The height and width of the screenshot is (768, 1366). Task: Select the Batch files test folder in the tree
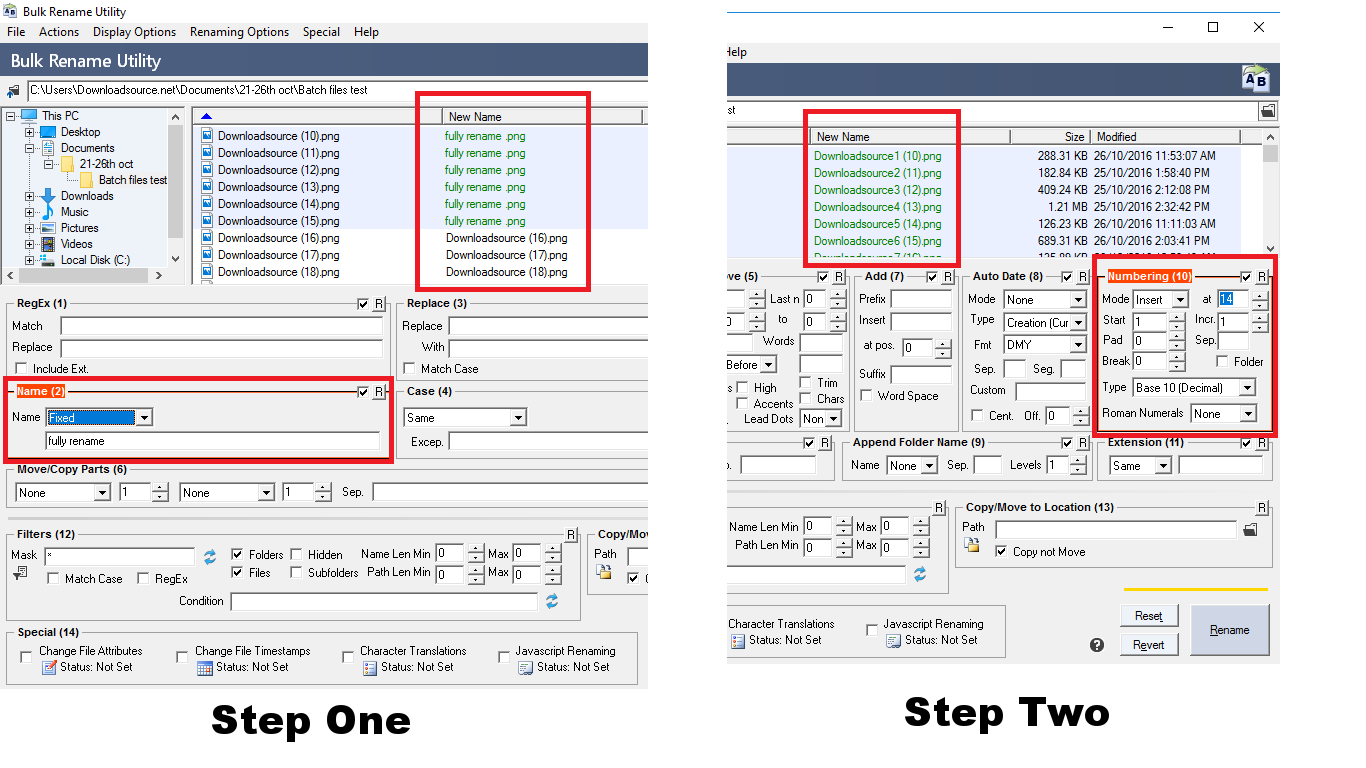coord(124,180)
